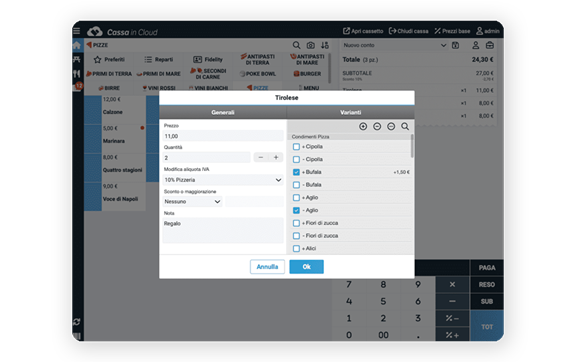Click the variants list scrollbar
The height and width of the screenshot is (362, 576).
click(412, 146)
